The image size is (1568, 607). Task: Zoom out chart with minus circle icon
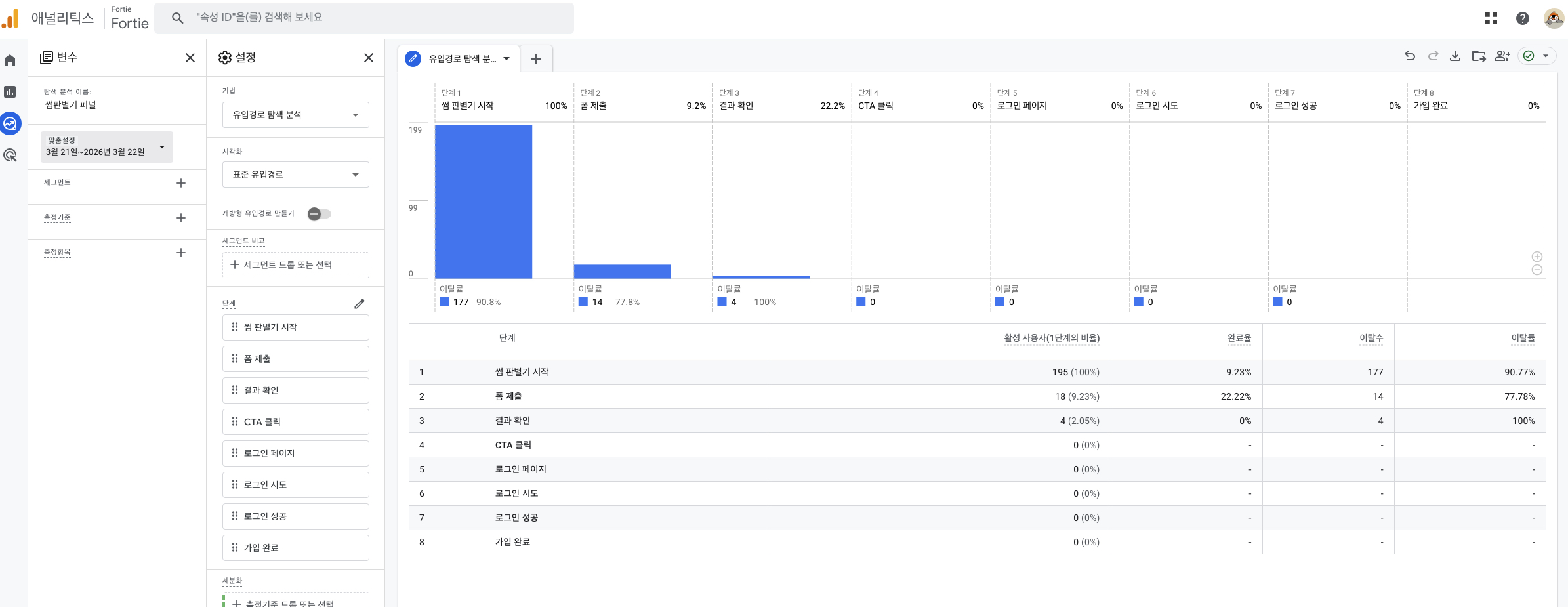[1537, 270]
